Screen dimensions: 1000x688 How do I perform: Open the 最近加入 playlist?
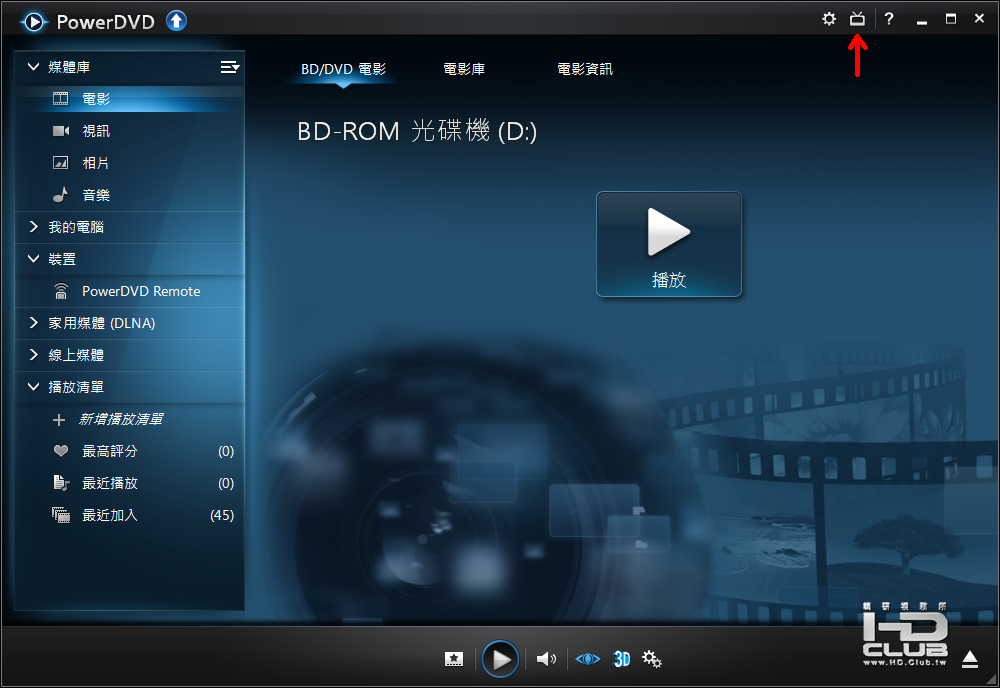[129, 515]
